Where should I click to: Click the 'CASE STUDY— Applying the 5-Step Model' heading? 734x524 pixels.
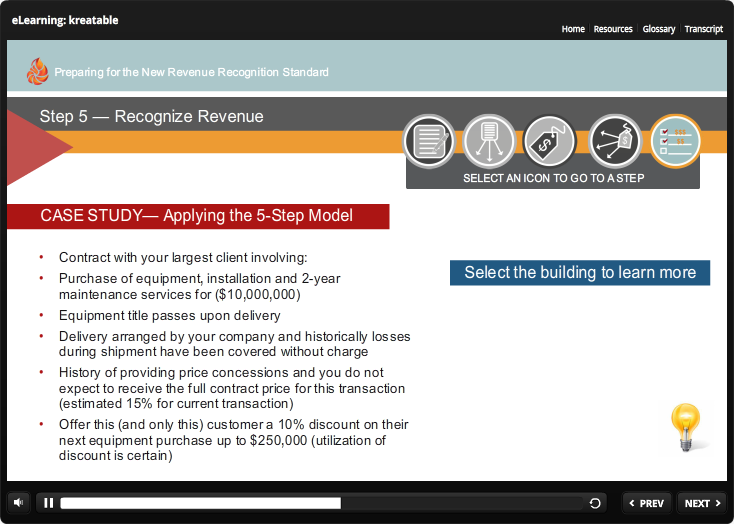tap(197, 216)
